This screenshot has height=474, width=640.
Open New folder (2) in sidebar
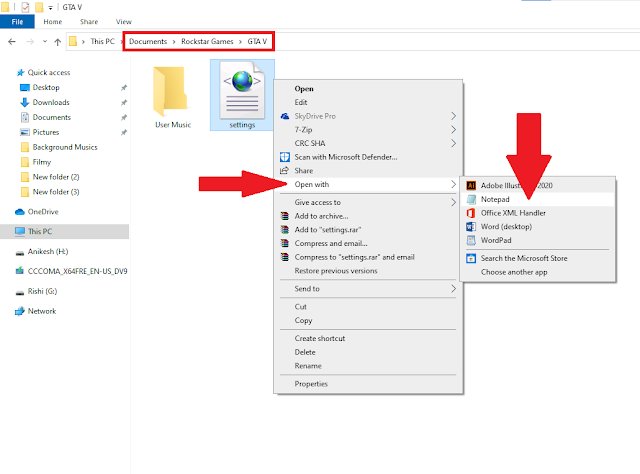pos(56,177)
